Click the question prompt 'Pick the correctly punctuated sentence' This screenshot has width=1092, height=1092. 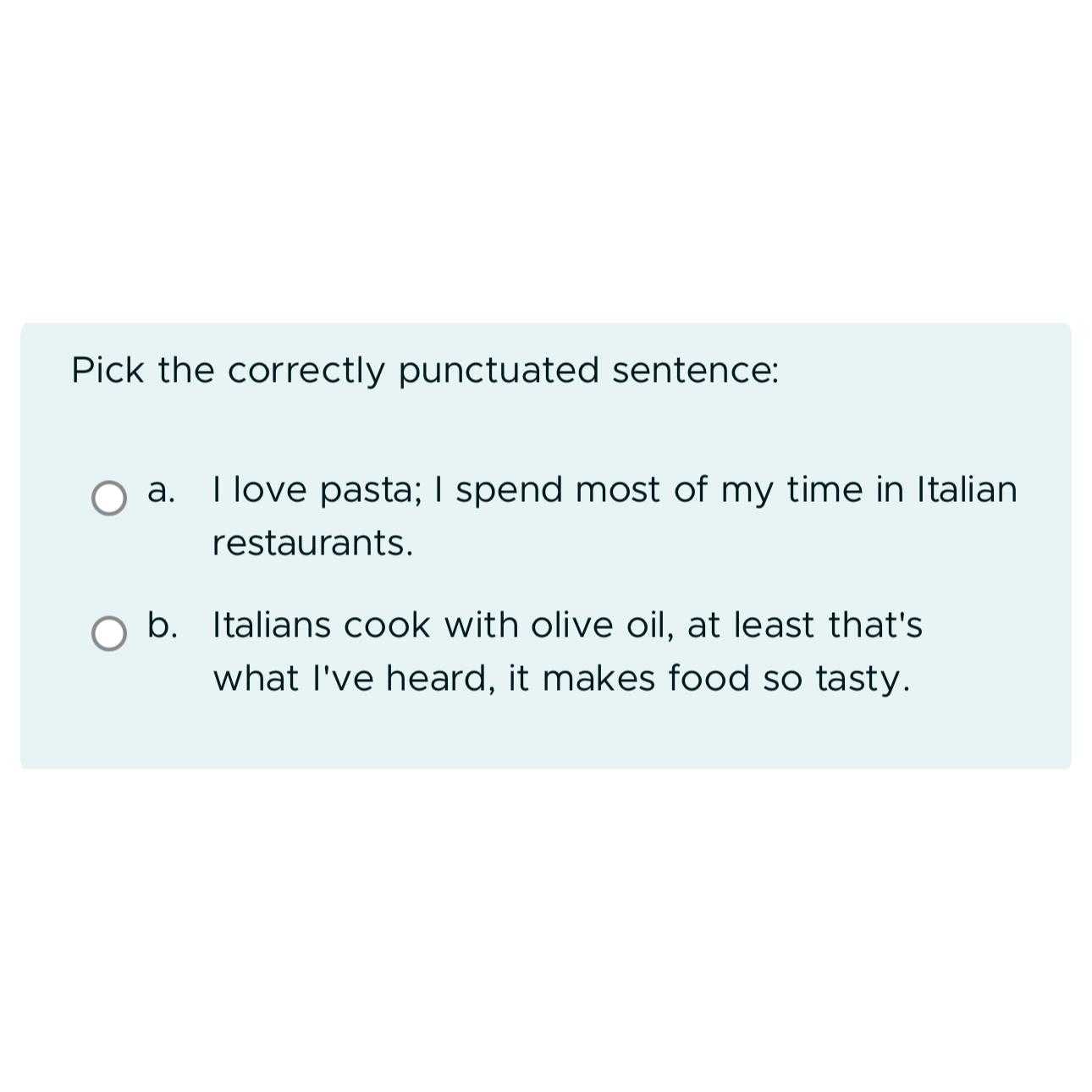pyautogui.click(x=425, y=371)
